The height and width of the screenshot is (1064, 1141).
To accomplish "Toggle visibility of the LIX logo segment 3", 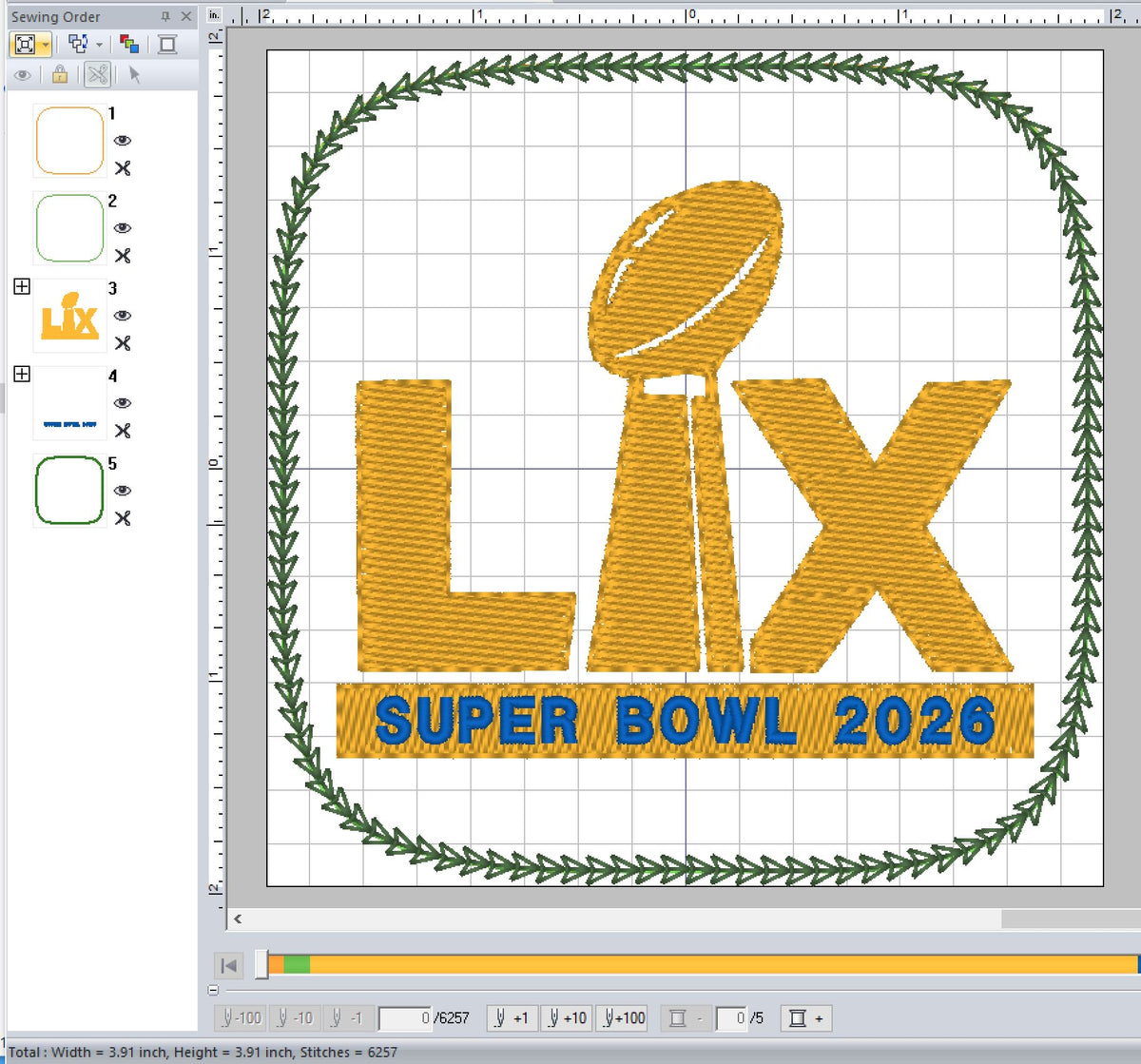I will pyautogui.click(x=124, y=316).
